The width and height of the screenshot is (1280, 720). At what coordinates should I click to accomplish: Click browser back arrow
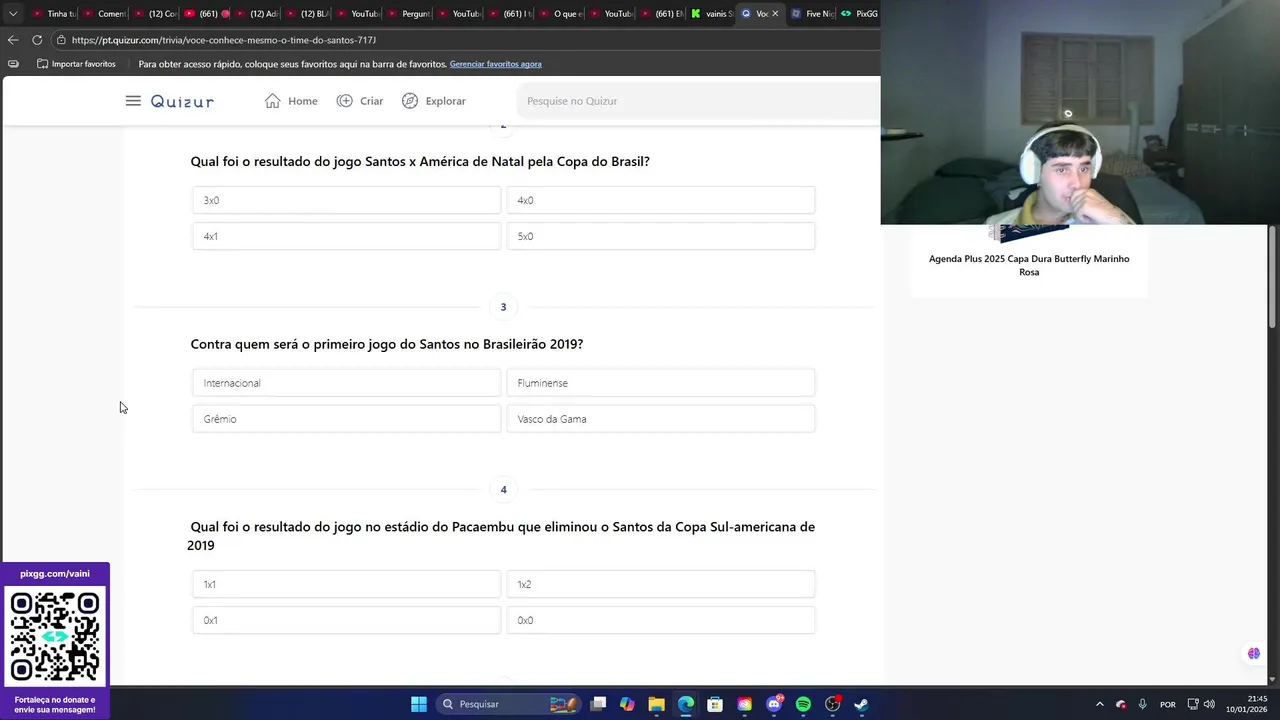[x=13, y=40]
